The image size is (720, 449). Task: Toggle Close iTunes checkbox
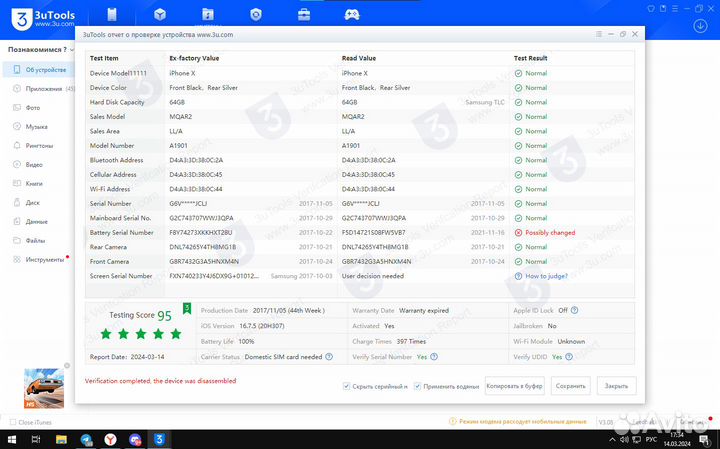coord(13,422)
